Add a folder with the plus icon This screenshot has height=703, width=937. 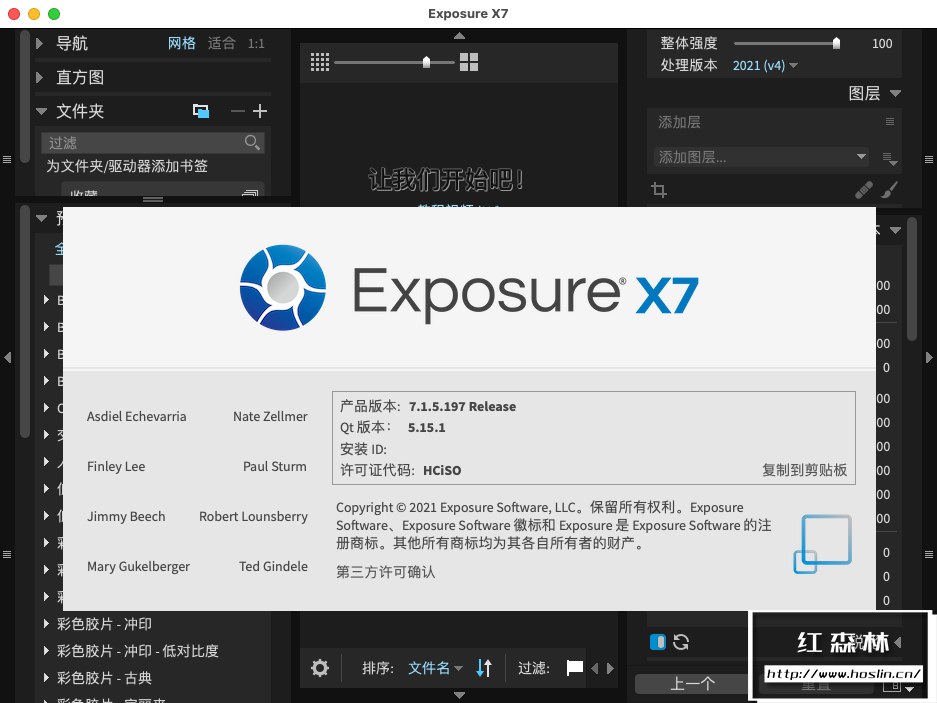click(x=260, y=111)
